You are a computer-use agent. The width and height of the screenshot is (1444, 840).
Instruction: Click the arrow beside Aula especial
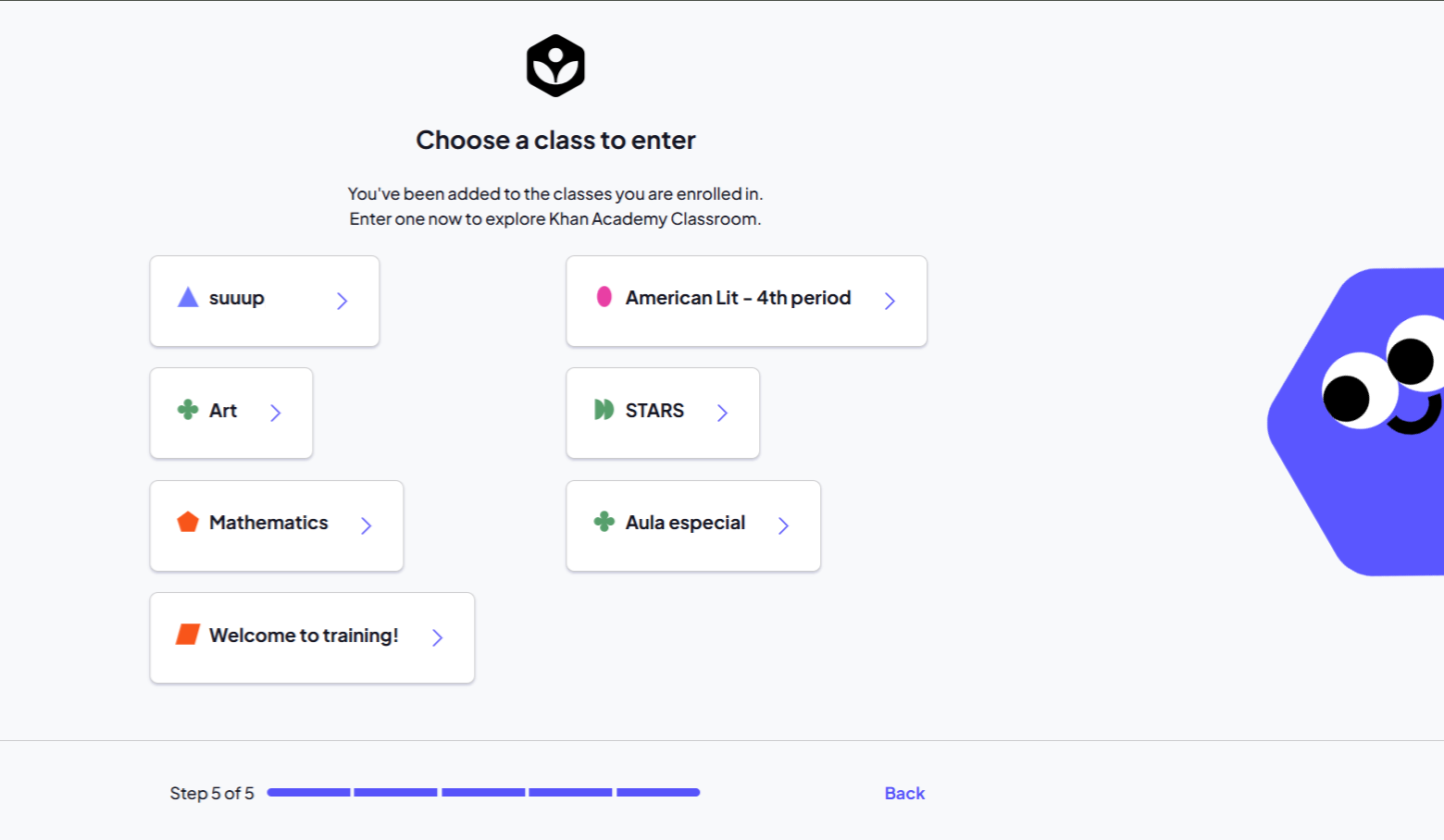point(784,525)
